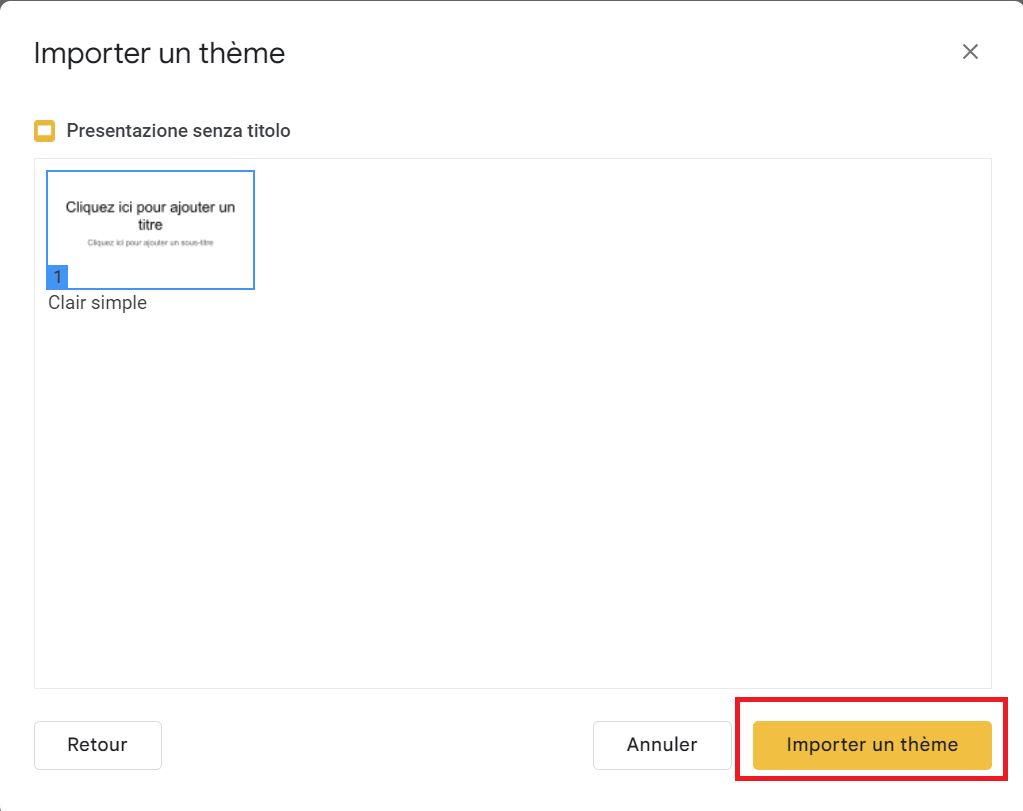Click blank area right of the Clair simple thumbnail
Screen dimensions: 1023x811
(500, 230)
